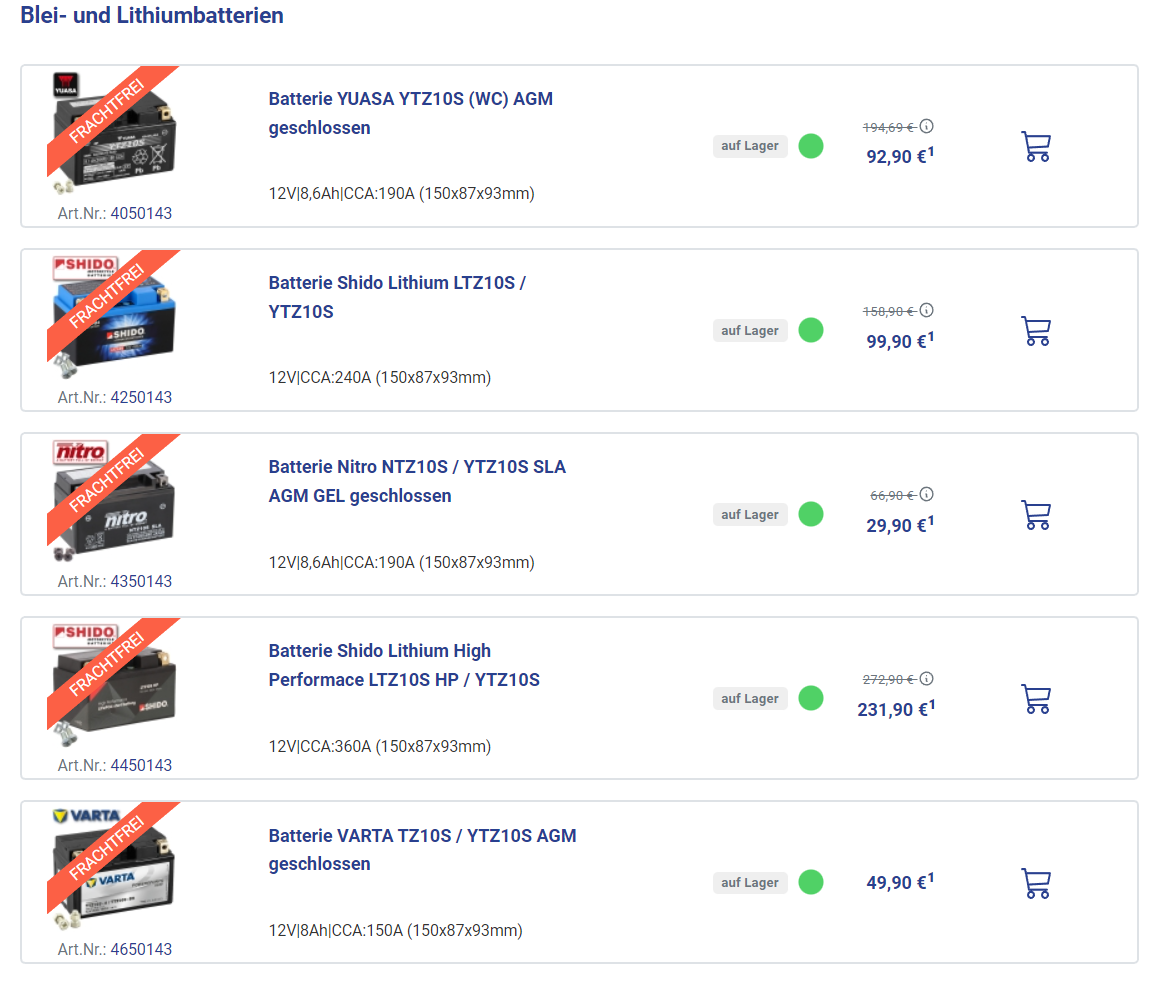Image resolution: width=1167 pixels, height=986 pixels.
Task: Add VARTA TZ10S battery to cart
Action: [1036, 883]
